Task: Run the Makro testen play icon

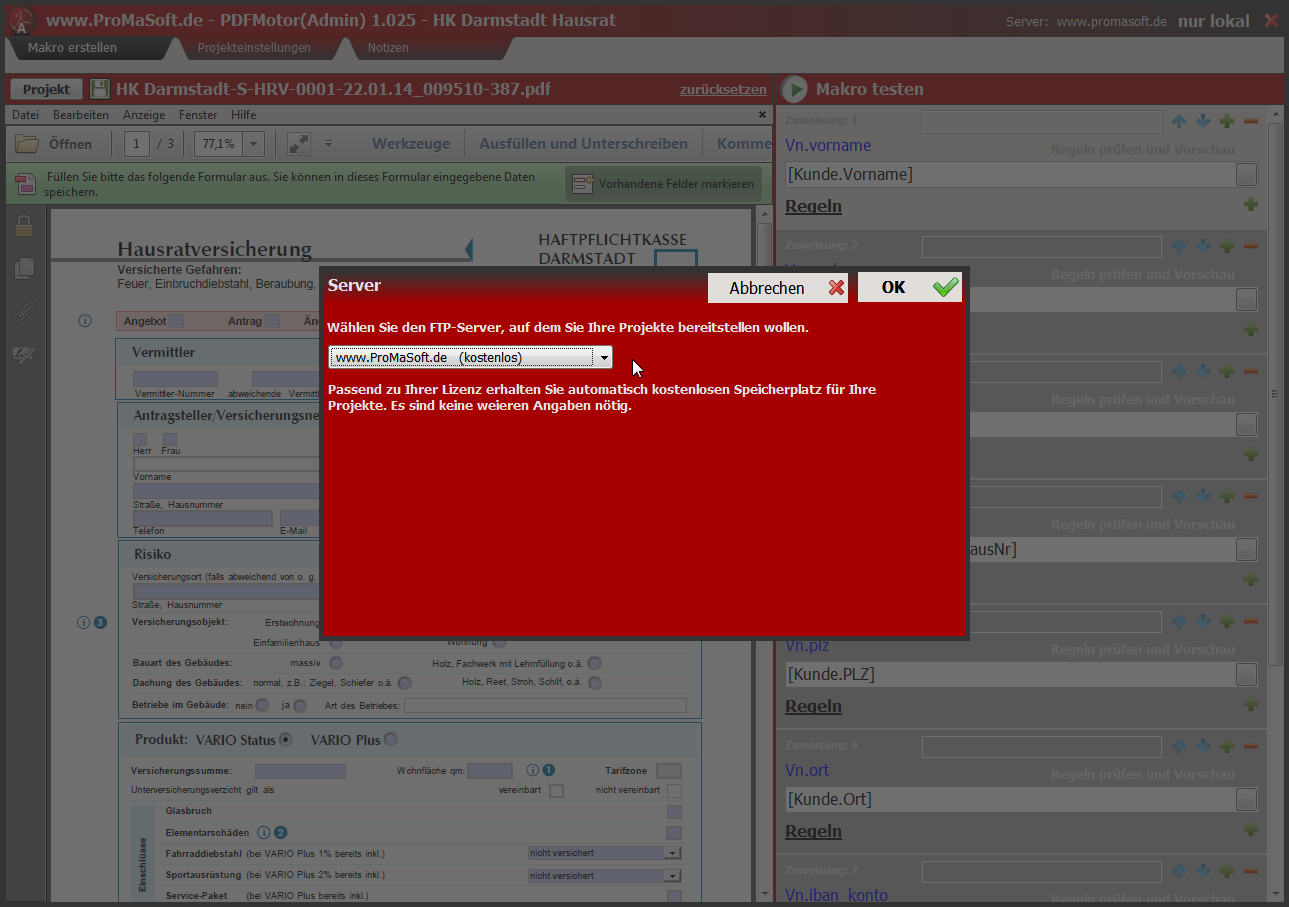Action: tap(794, 89)
